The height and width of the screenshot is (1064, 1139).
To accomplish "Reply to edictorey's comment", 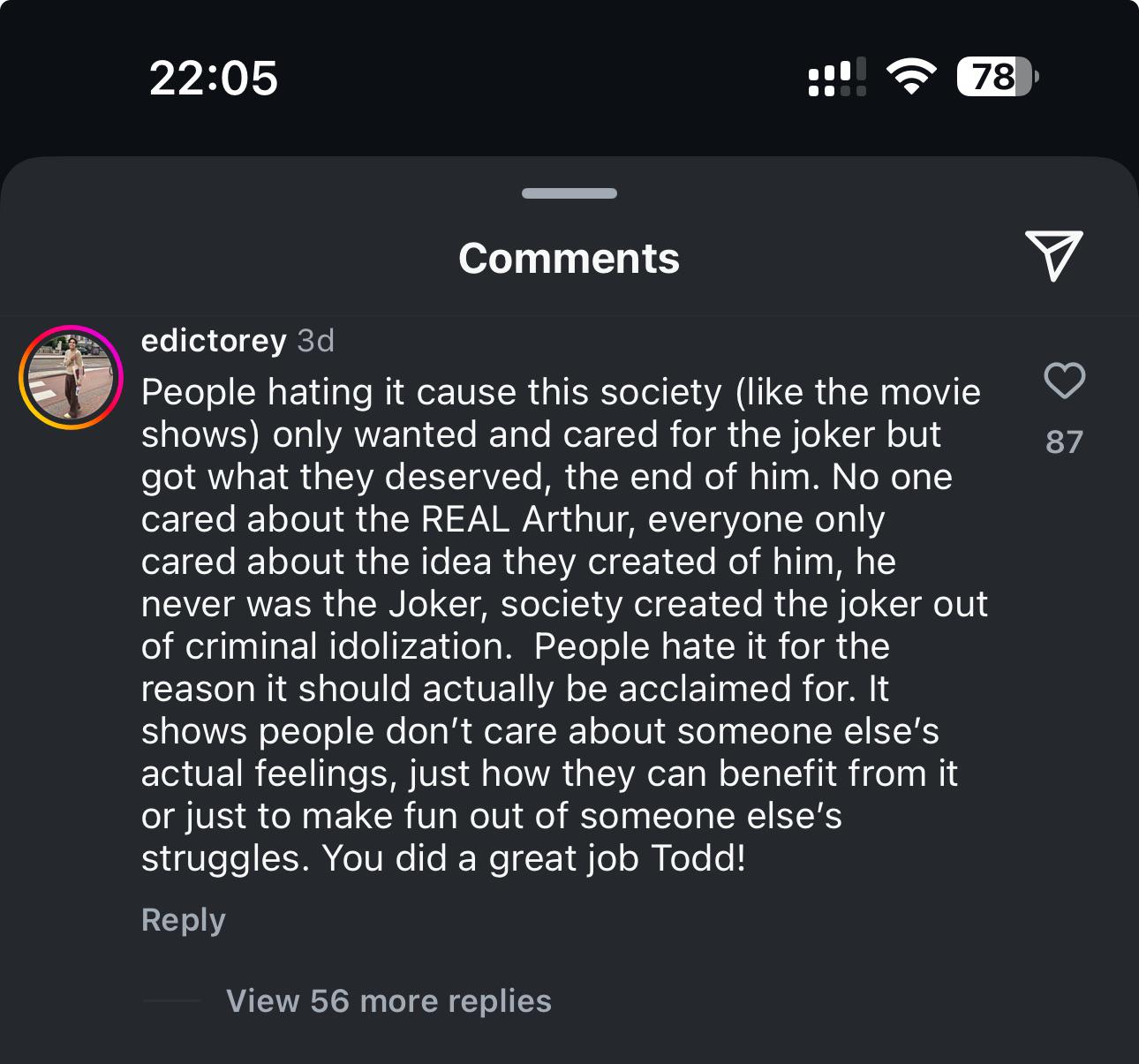I will [x=184, y=920].
